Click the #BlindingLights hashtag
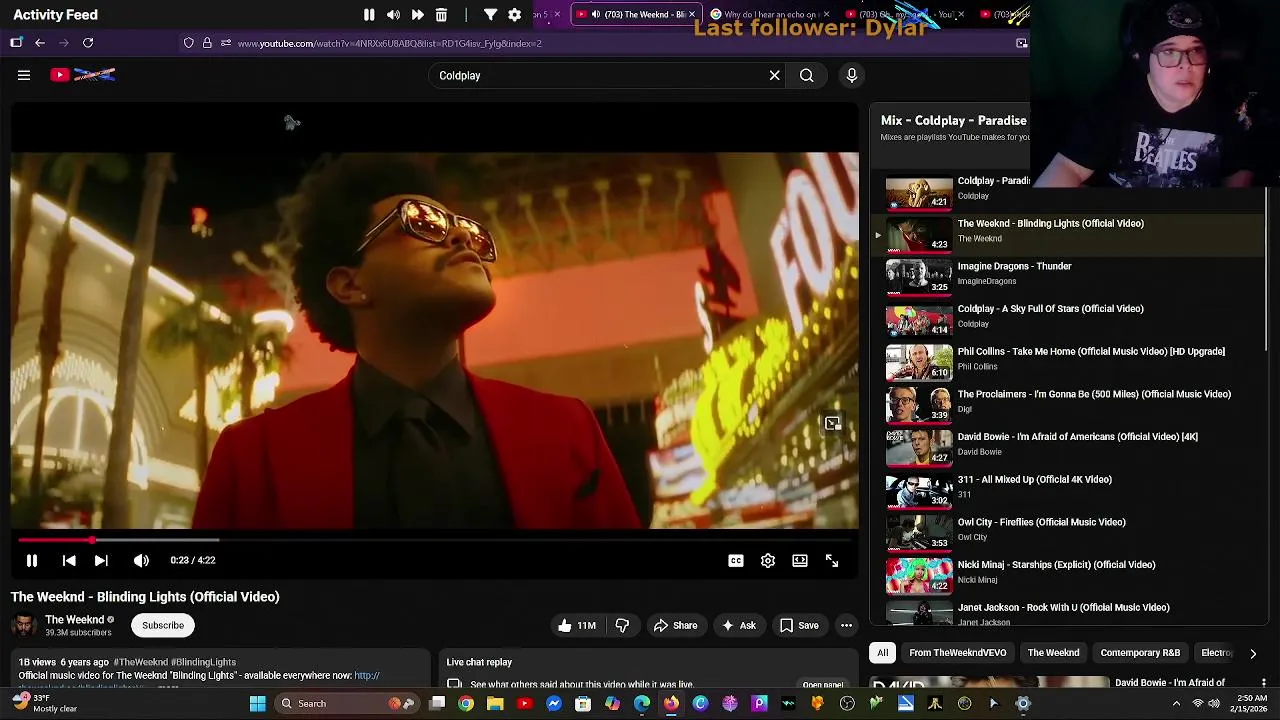This screenshot has height=720, width=1280. point(205,662)
